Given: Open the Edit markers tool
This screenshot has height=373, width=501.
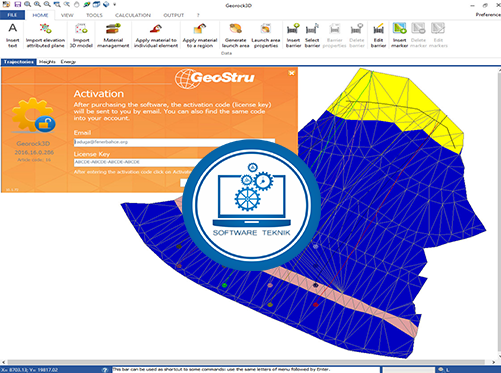Looking at the screenshot, I should [x=438, y=35].
